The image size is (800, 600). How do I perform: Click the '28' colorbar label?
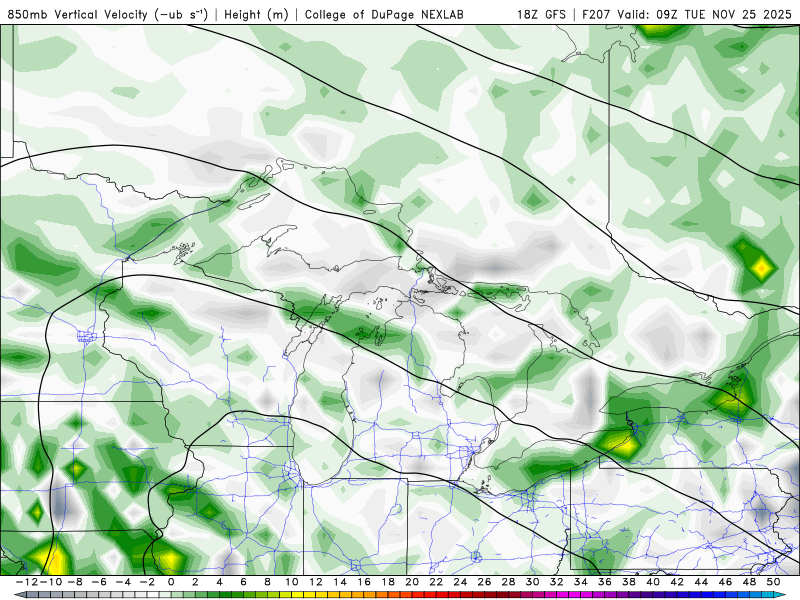[508, 582]
